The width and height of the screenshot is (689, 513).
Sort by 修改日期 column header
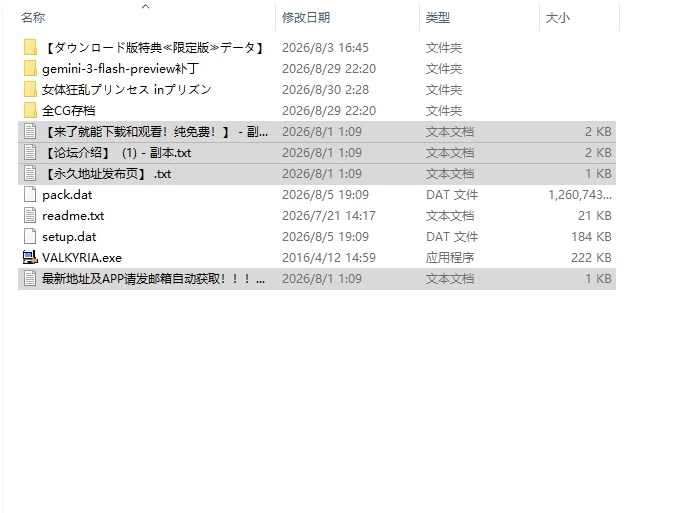[306, 18]
